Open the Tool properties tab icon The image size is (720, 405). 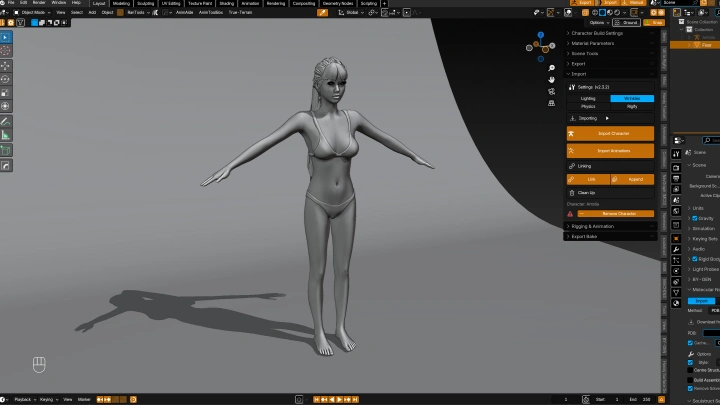(676, 154)
